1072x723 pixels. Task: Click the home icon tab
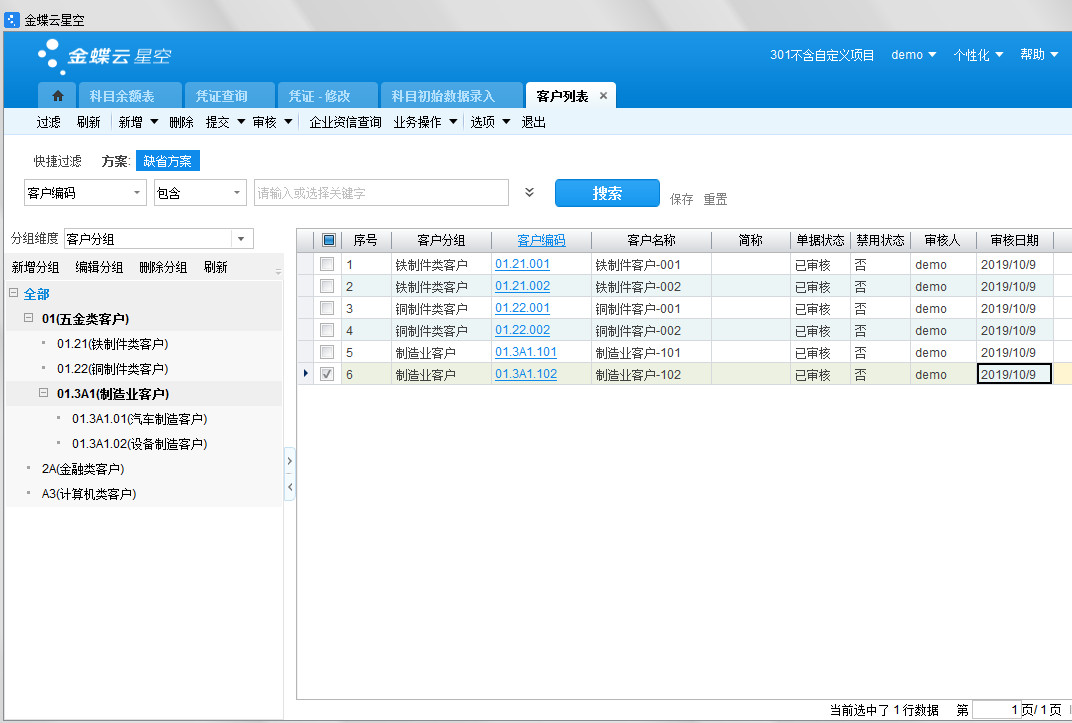[x=57, y=96]
